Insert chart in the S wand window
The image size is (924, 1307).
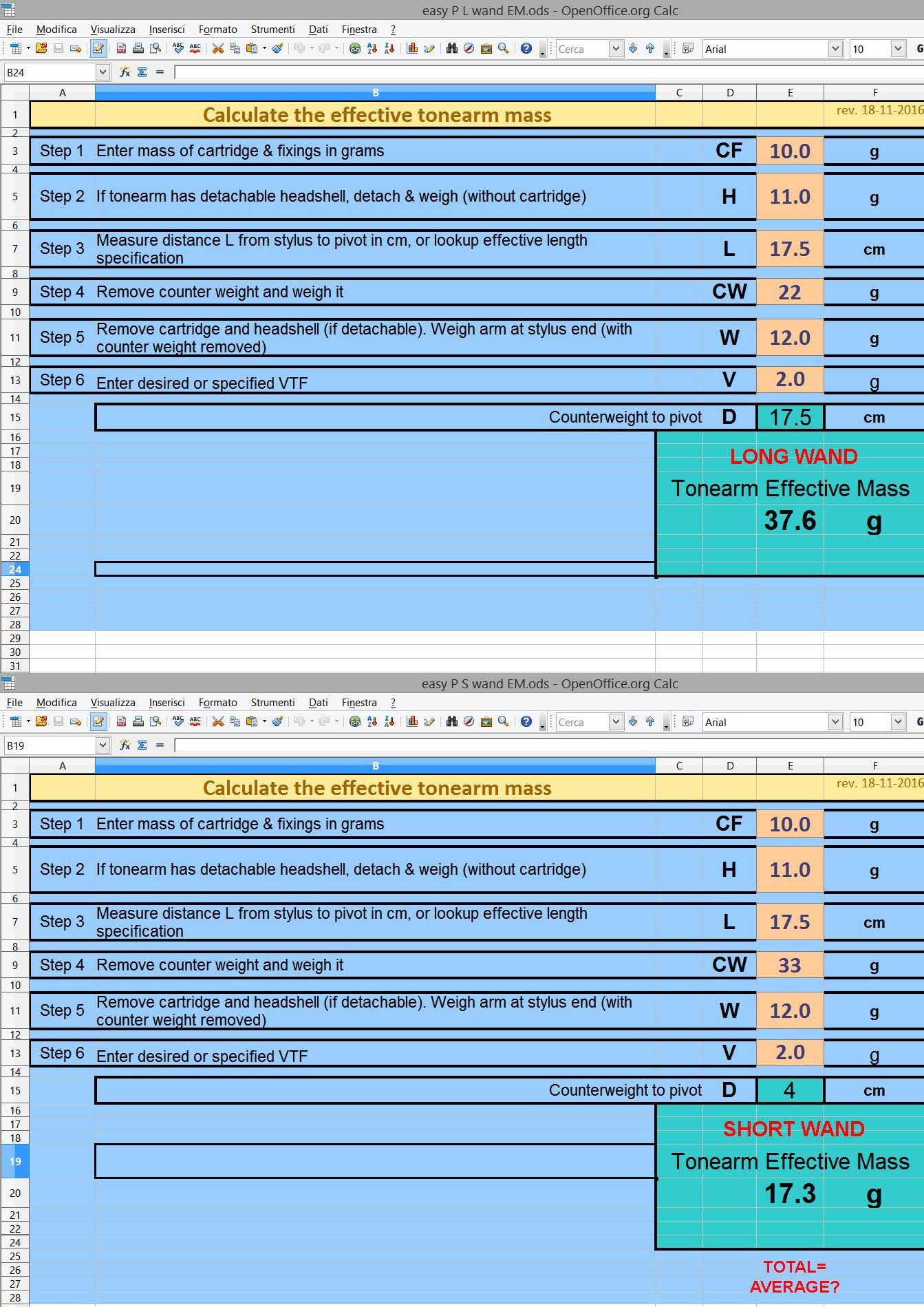(412, 722)
